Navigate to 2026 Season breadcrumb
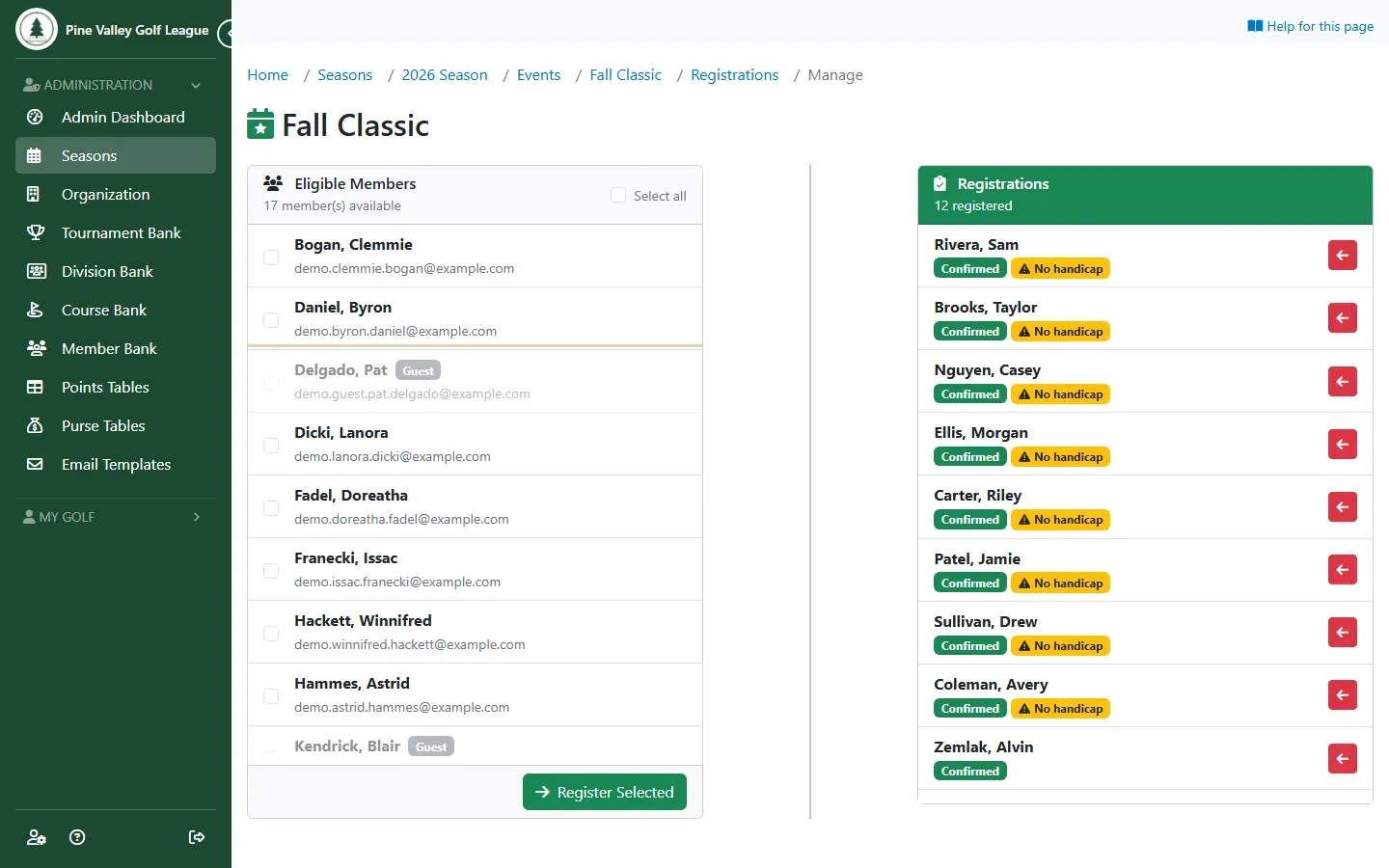1389x868 pixels. (445, 75)
